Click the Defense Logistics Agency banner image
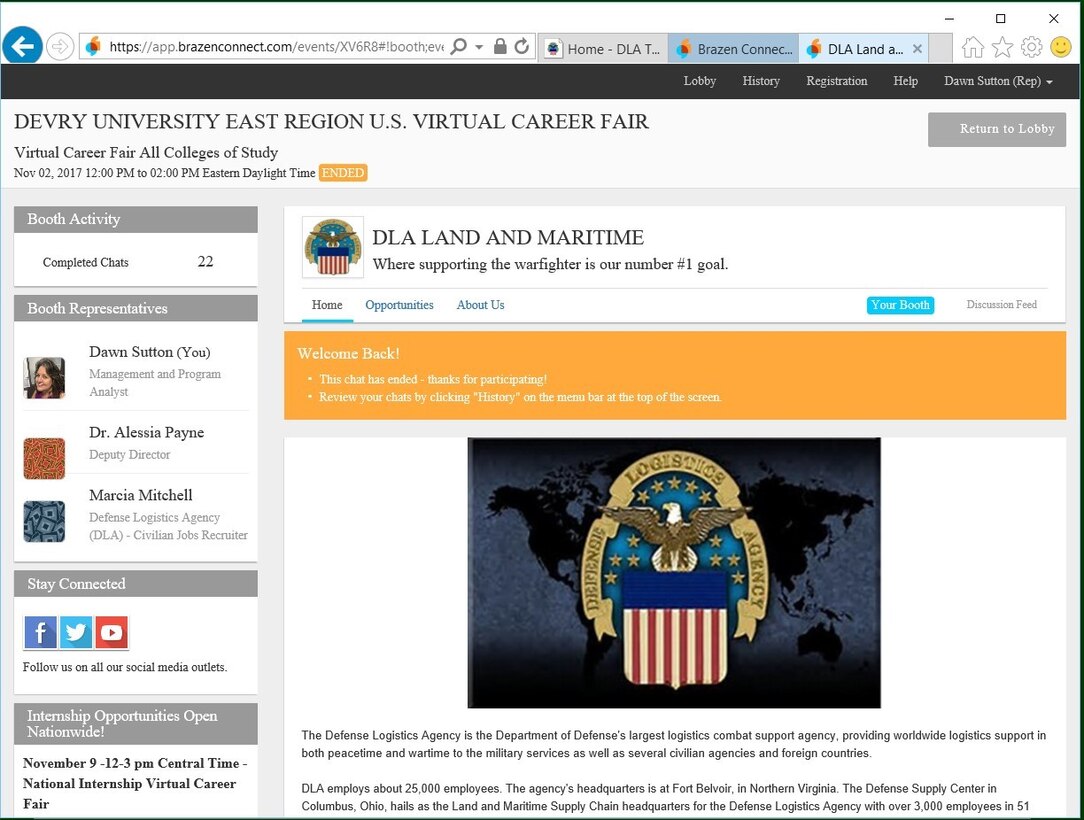This screenshot has width=1084, height=820. pyautogui.click(x=674, y=572)
